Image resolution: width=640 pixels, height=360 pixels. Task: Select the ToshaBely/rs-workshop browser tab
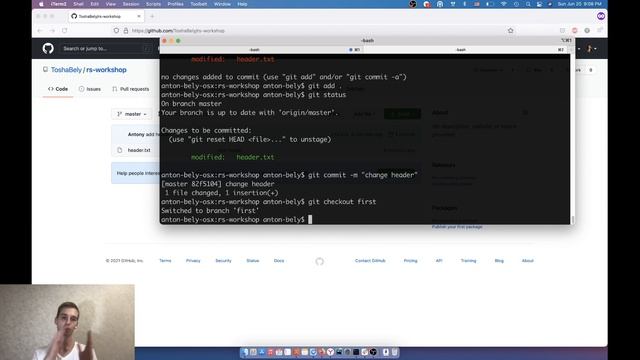107,16
